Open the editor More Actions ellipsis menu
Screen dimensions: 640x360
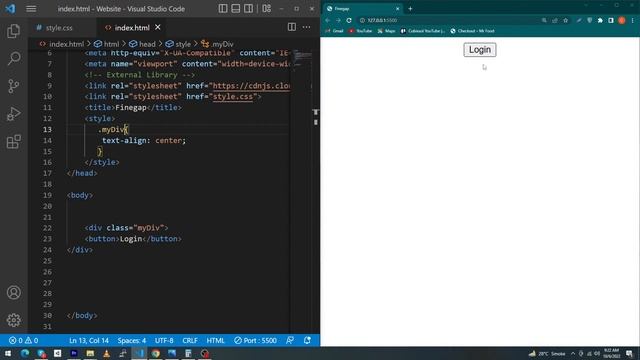point(306,27)
